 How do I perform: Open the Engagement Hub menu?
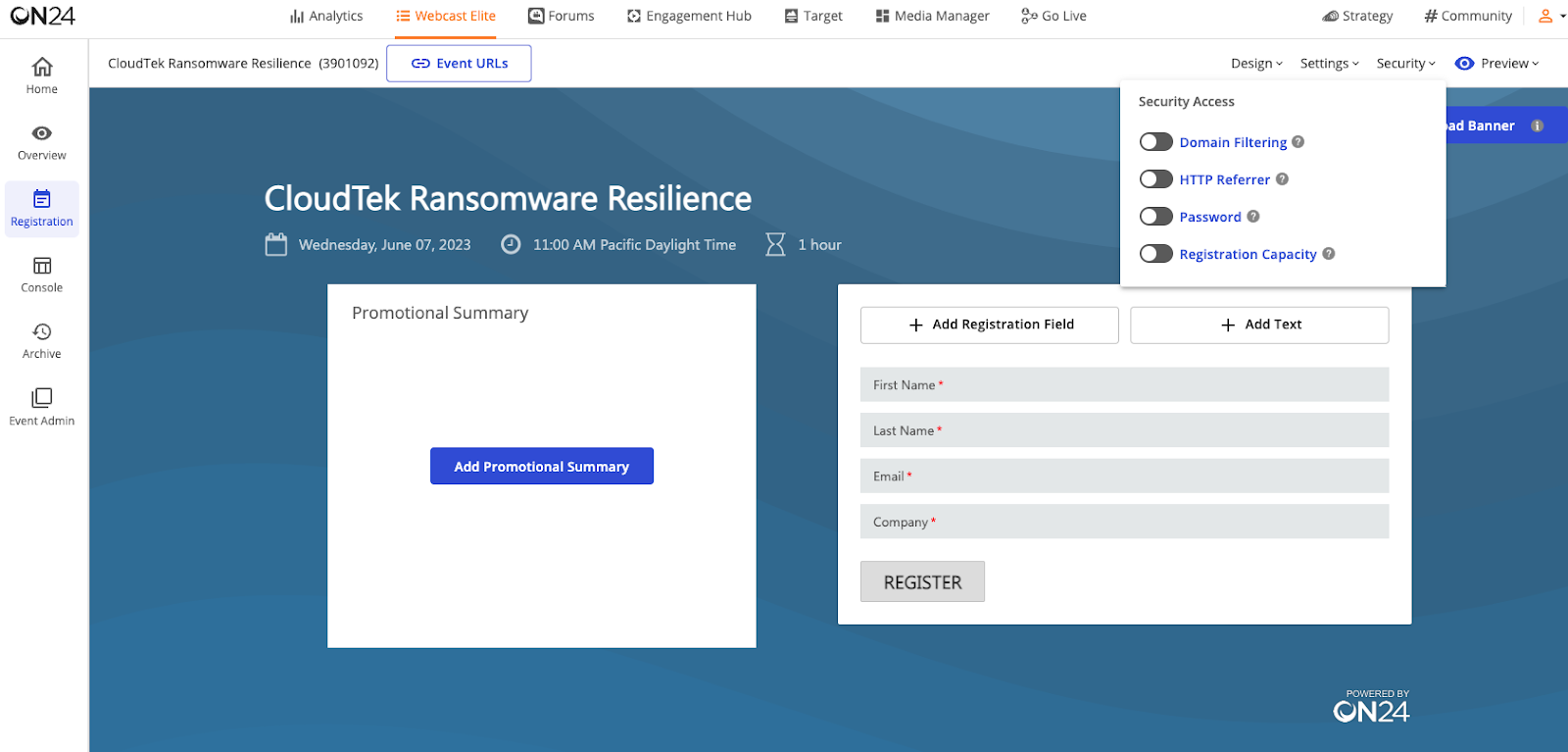(689, 16)
